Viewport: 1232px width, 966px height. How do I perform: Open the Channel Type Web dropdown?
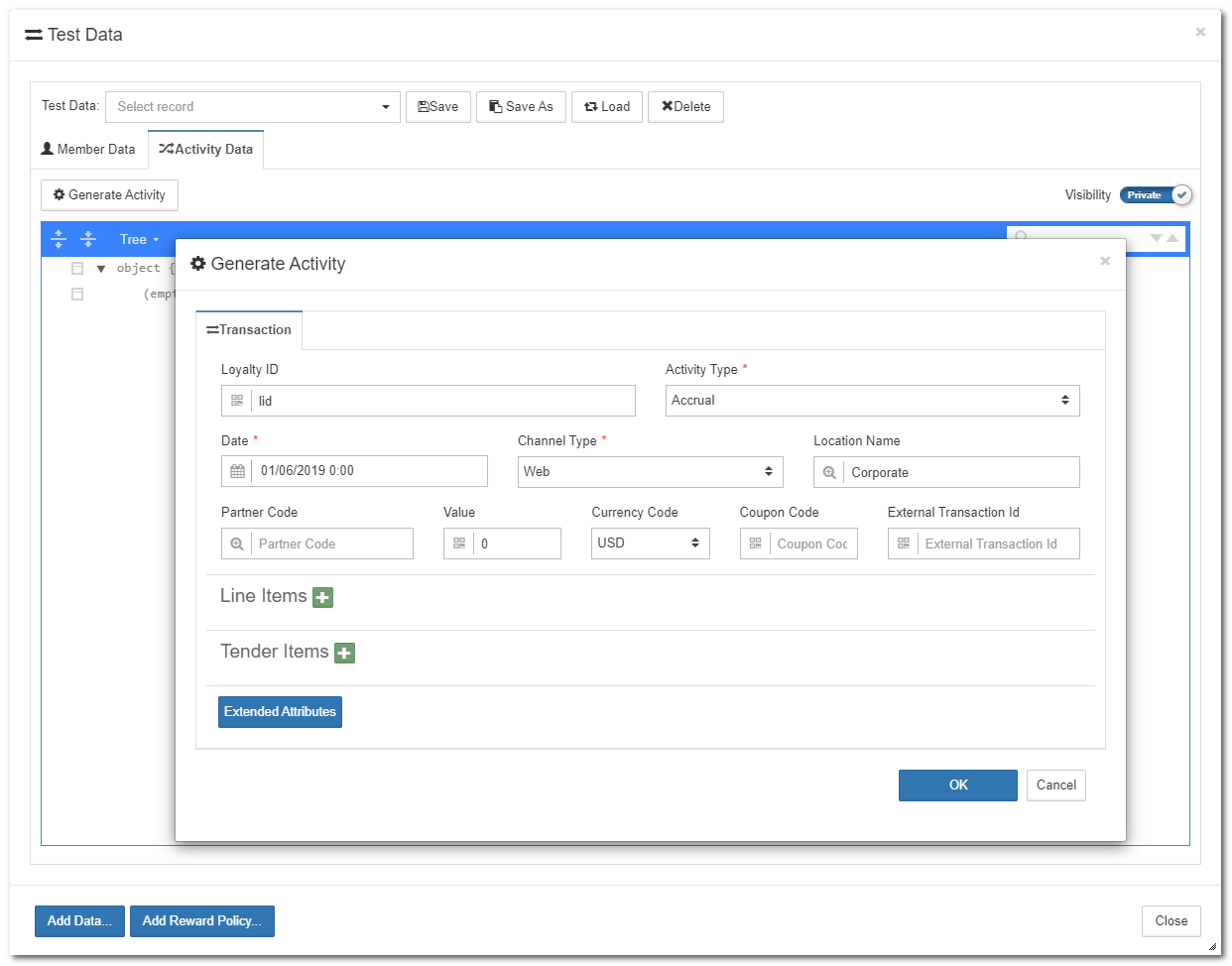[x=650, y=472]
